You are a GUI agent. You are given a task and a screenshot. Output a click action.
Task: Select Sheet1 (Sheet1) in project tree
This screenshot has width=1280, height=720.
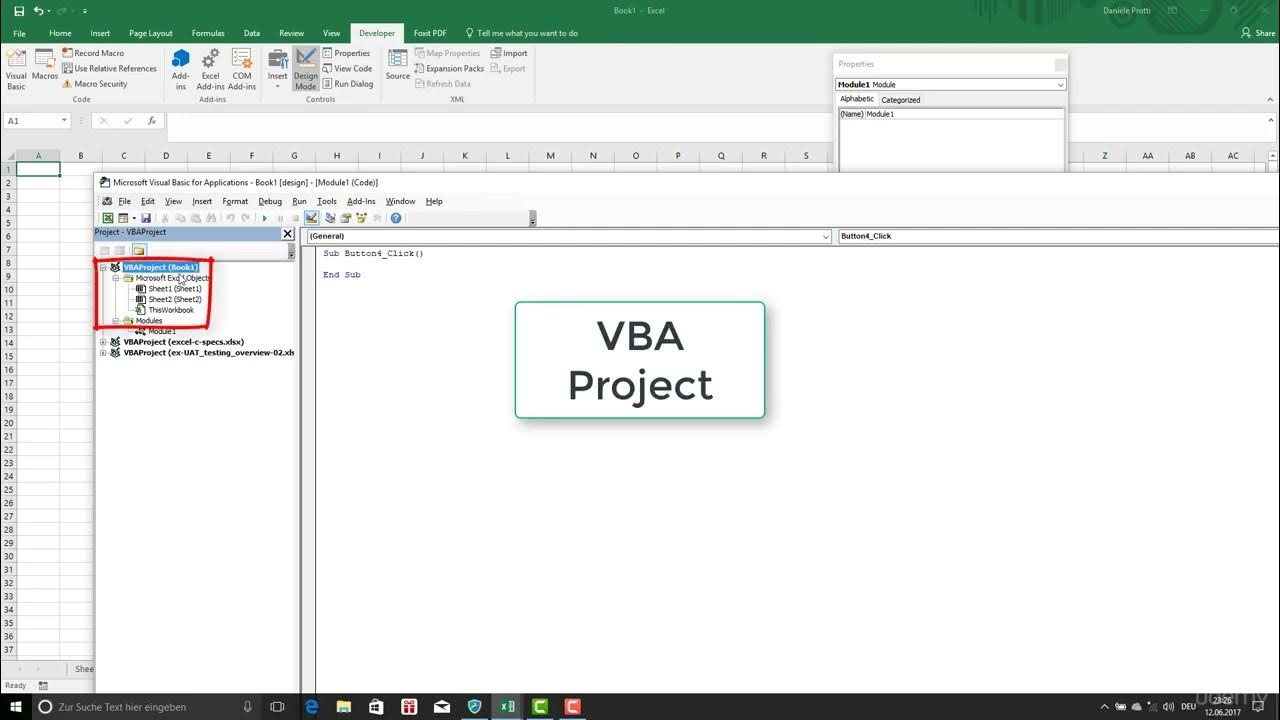click(175, 289)
